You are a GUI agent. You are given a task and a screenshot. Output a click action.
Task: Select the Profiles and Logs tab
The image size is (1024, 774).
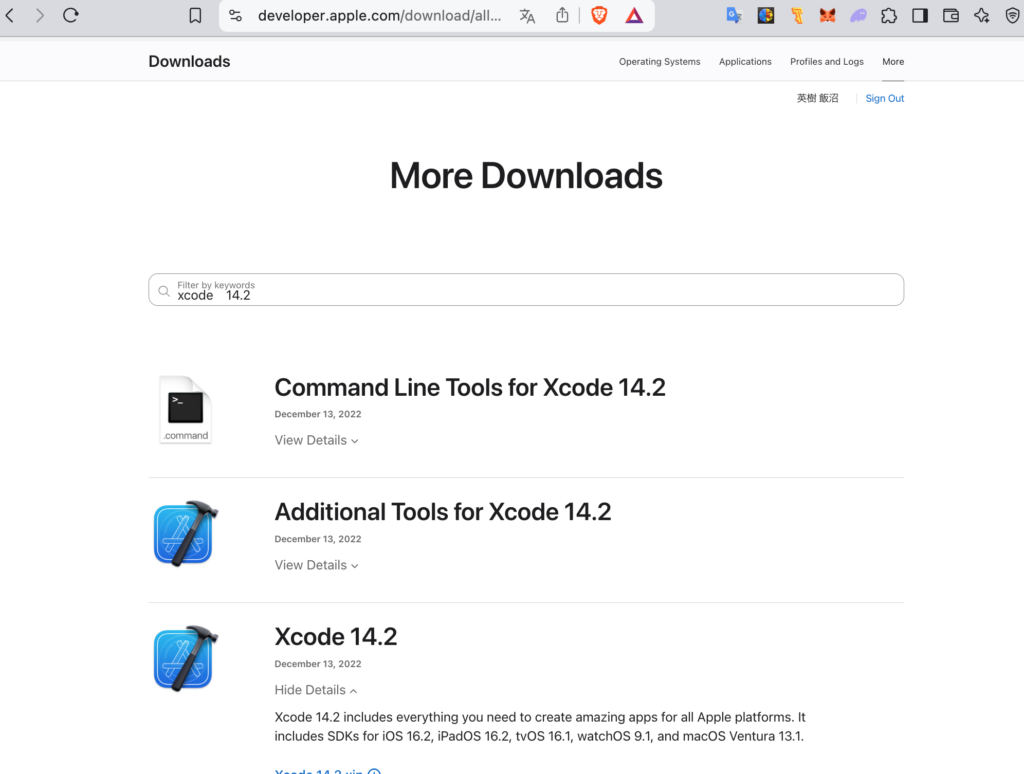click(827, 61)
